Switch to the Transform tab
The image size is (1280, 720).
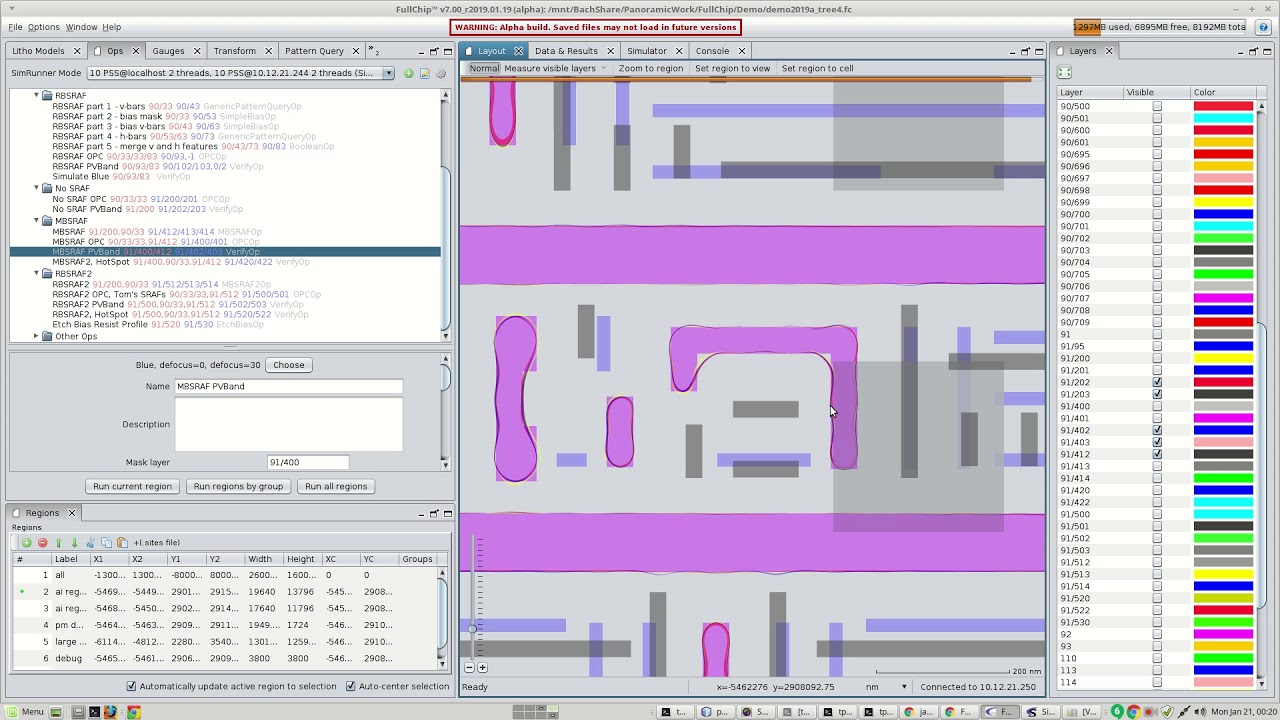[x=234, y=51]
